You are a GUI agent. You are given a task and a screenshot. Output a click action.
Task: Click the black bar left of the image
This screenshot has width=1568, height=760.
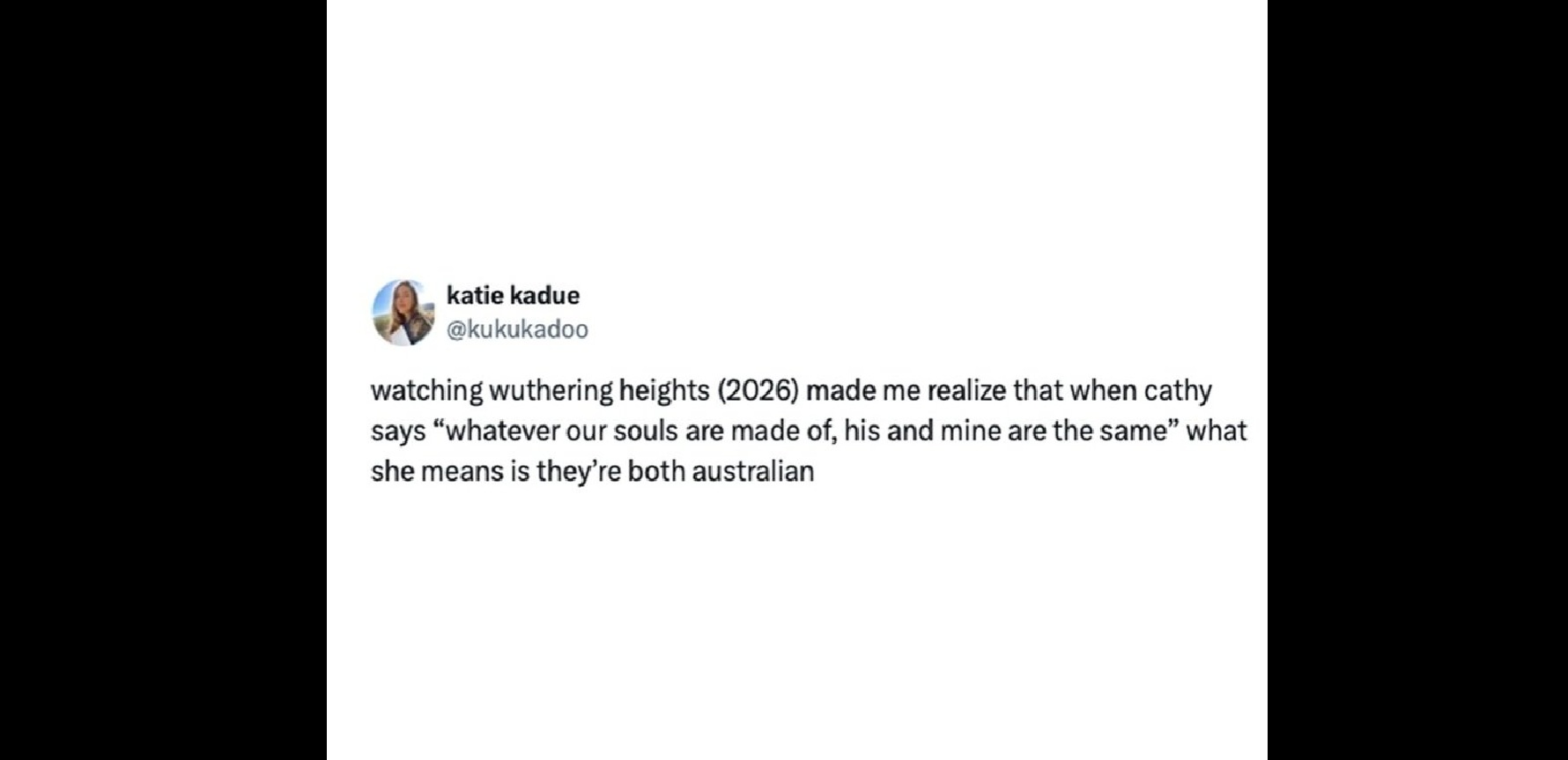click(163, 380)
